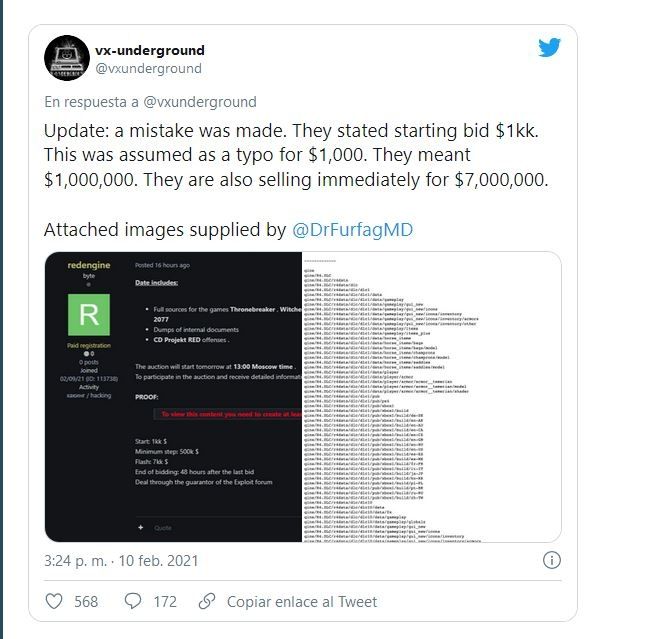Click the plus icon beside Quote
The image size is (652, 639).
(x=141, y=527)
